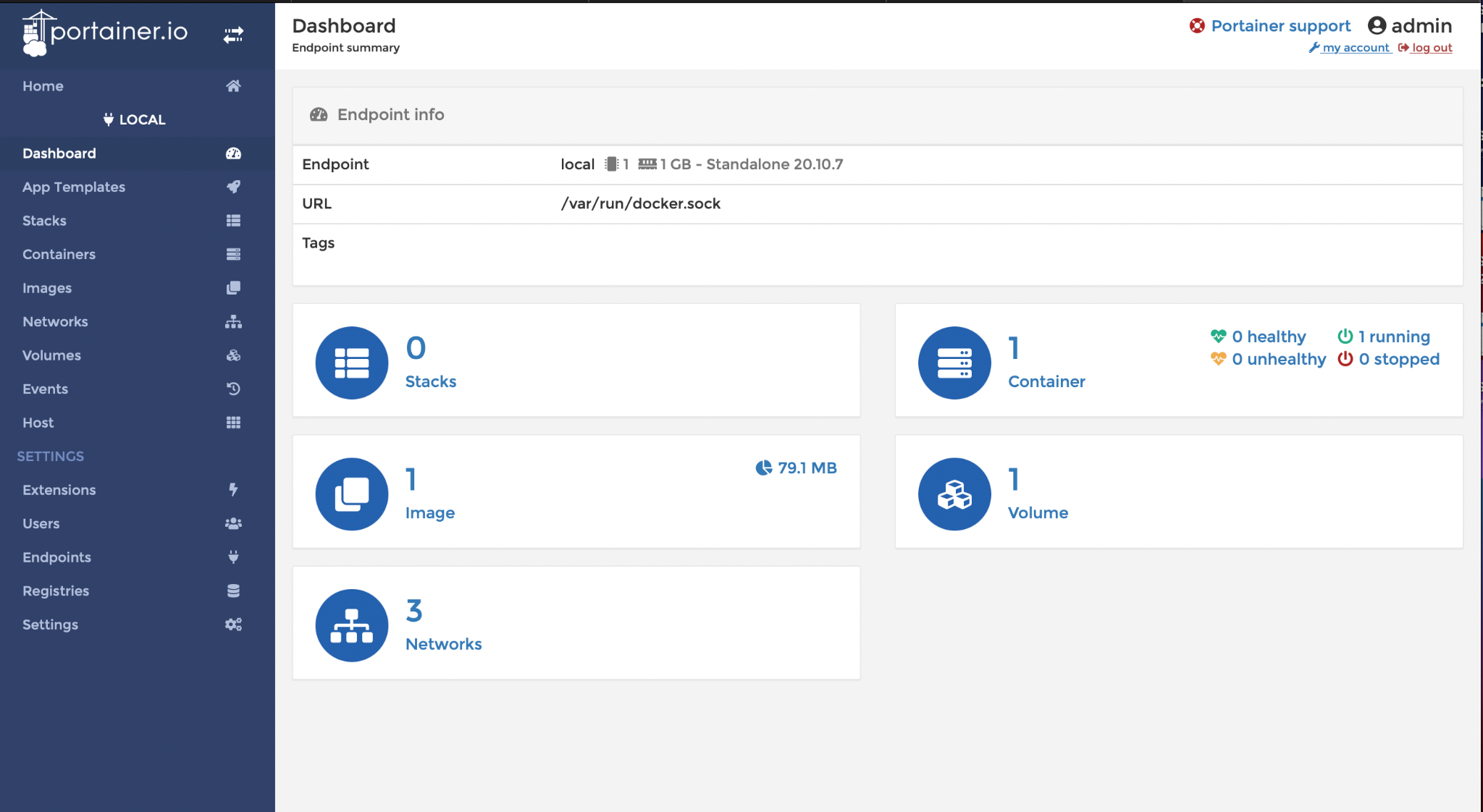Click the Stacks circular dashboard icon
1483x812 pixels.
pyautogui.click(x=352, y=363)
